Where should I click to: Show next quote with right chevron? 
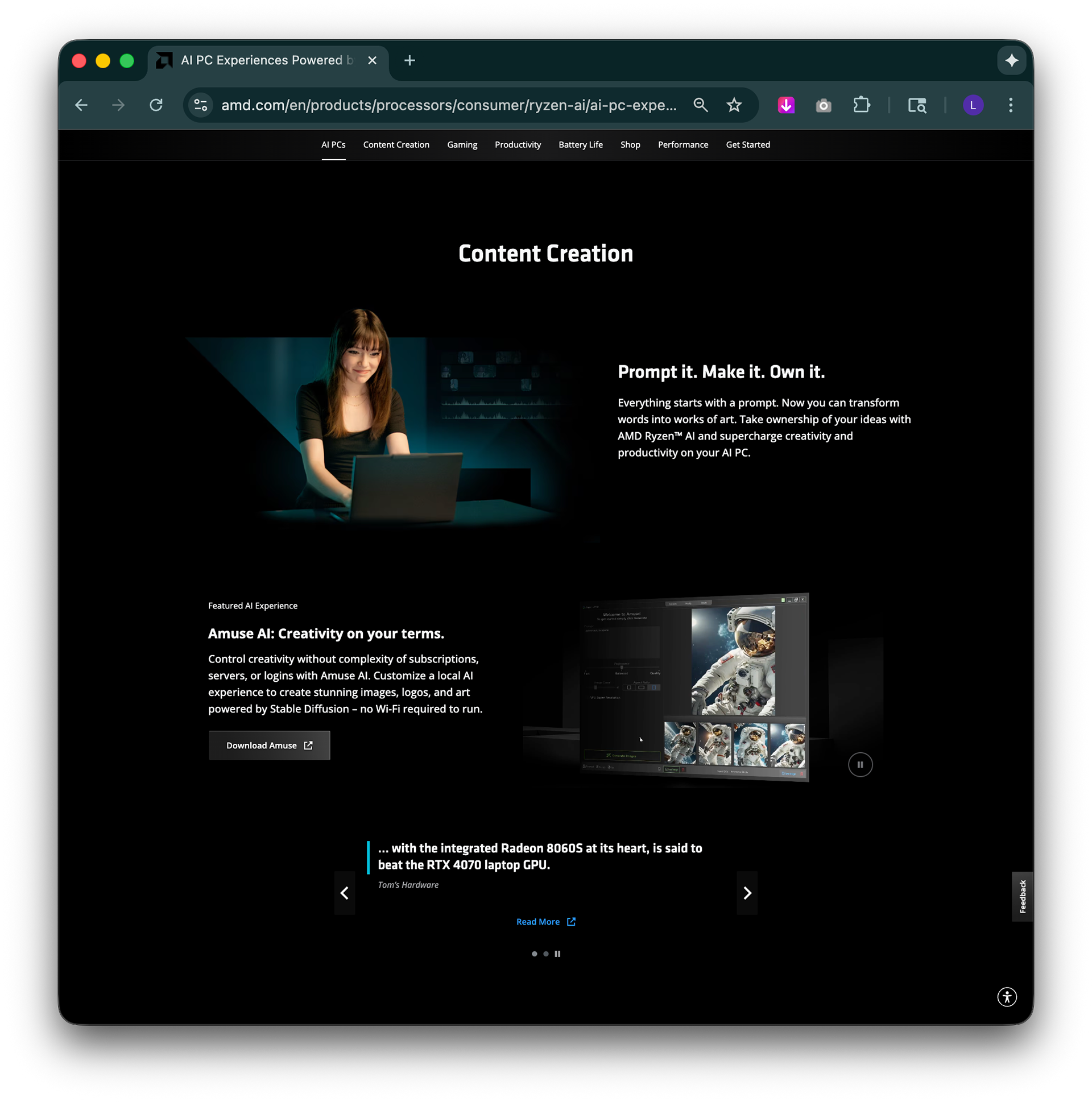(x=747, y=893)
